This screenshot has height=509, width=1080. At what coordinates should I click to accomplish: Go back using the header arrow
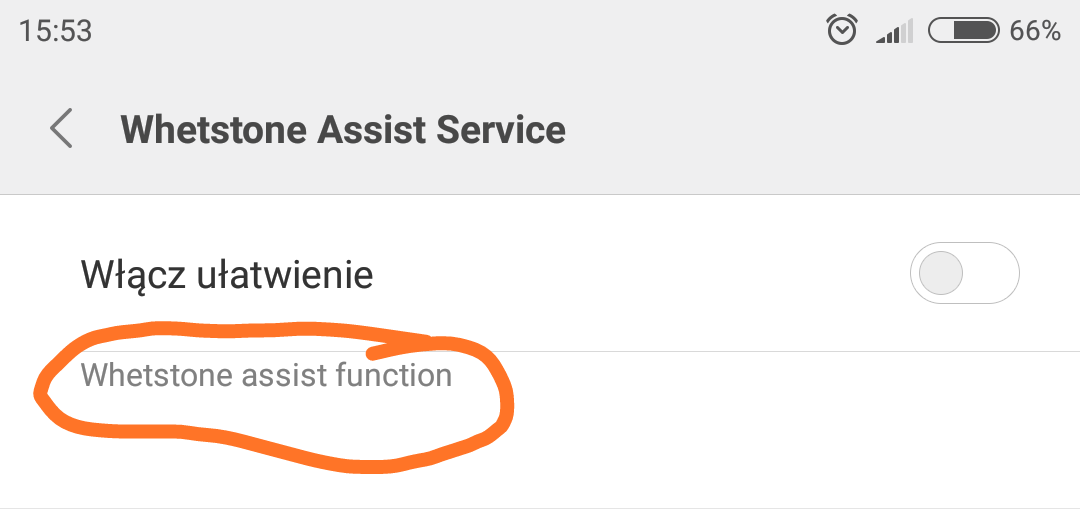62,130
